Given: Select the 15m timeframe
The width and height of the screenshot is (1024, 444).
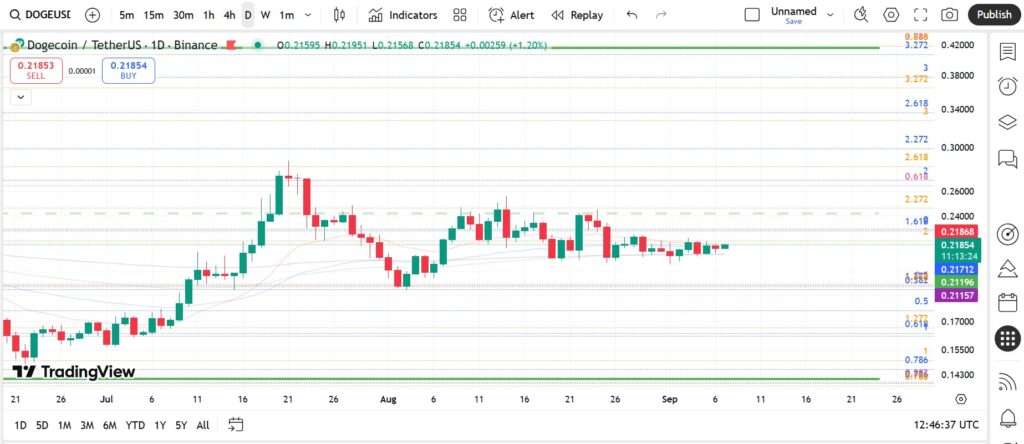Looking at the screenshot, I should 153,14.
